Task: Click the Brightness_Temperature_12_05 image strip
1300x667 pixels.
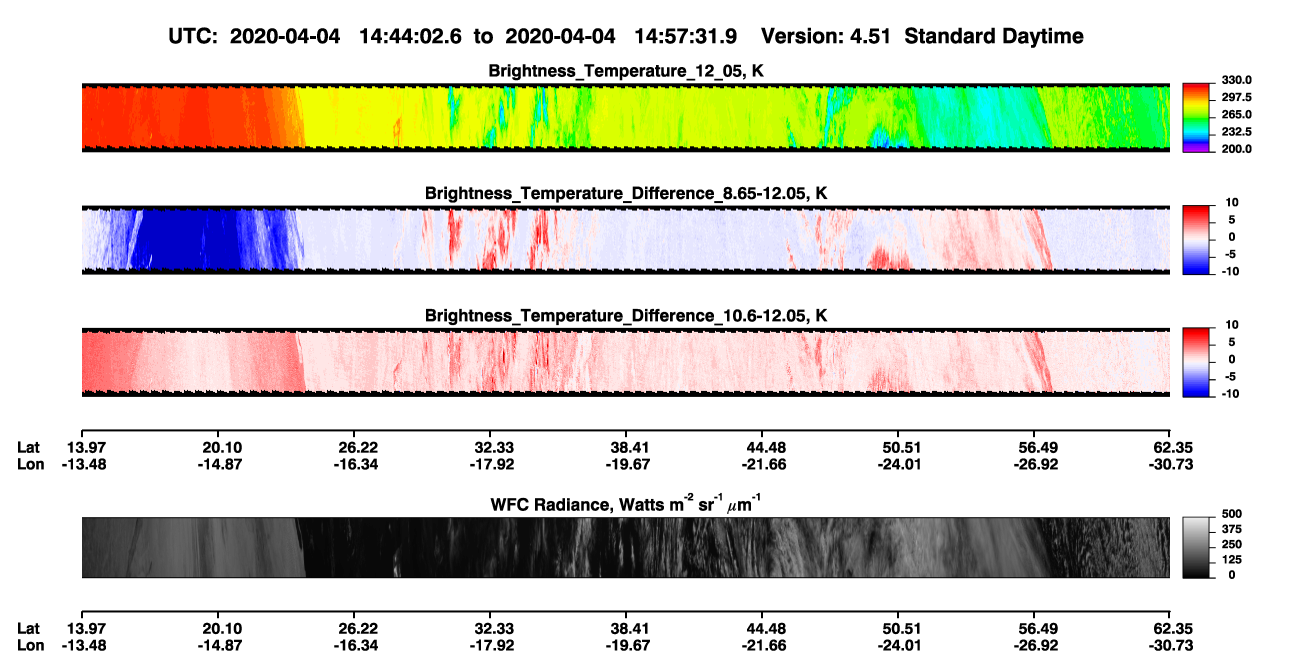Action: coord(625,117)
